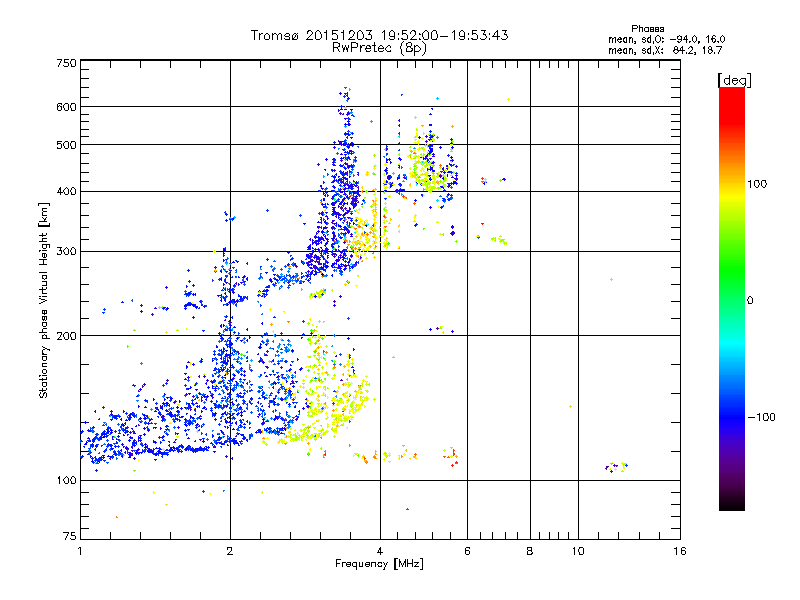This screenshot has height=600, width=800.
Task: Click x-axis tick label '6'
Action: tap(467, 551)
